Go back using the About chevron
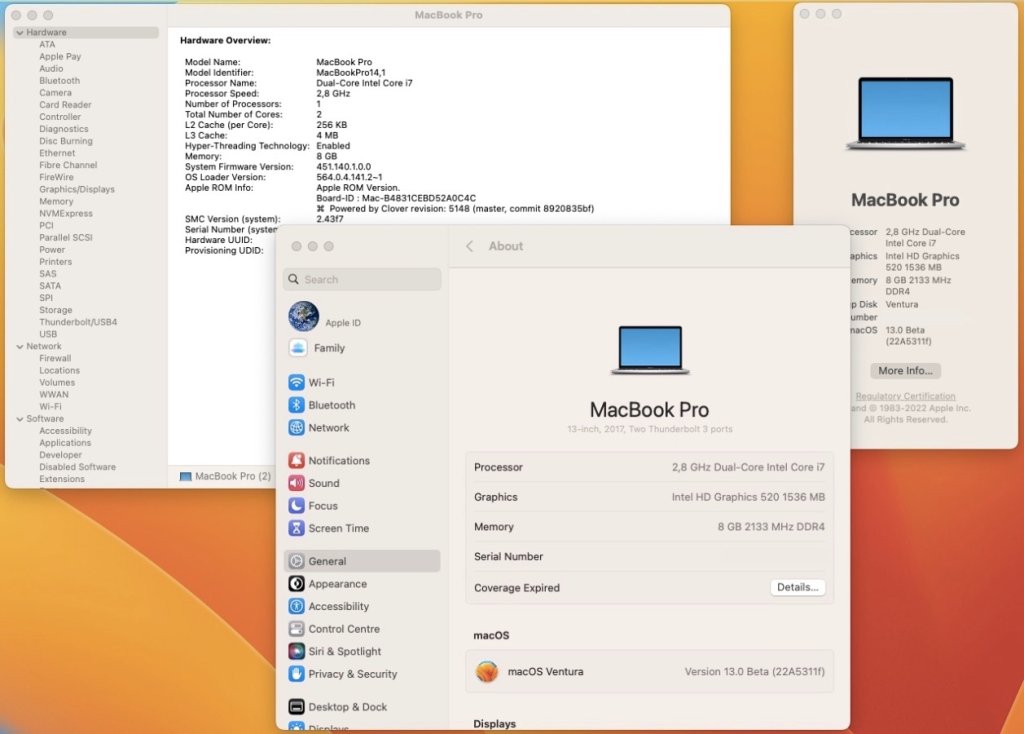The height and width of the screenshot is (734, 1024). point(470,246)
